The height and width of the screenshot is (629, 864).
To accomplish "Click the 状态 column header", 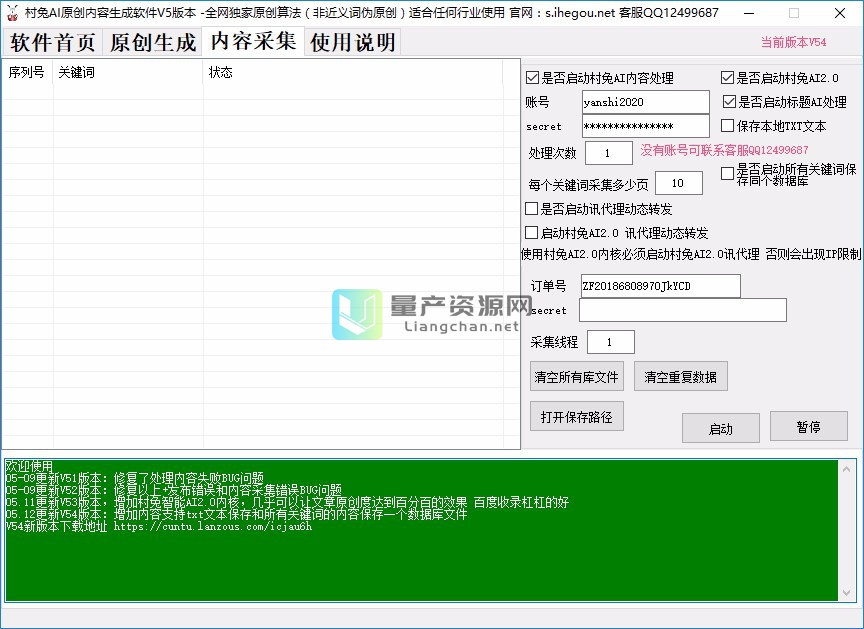I will click(x=353, y=72).
